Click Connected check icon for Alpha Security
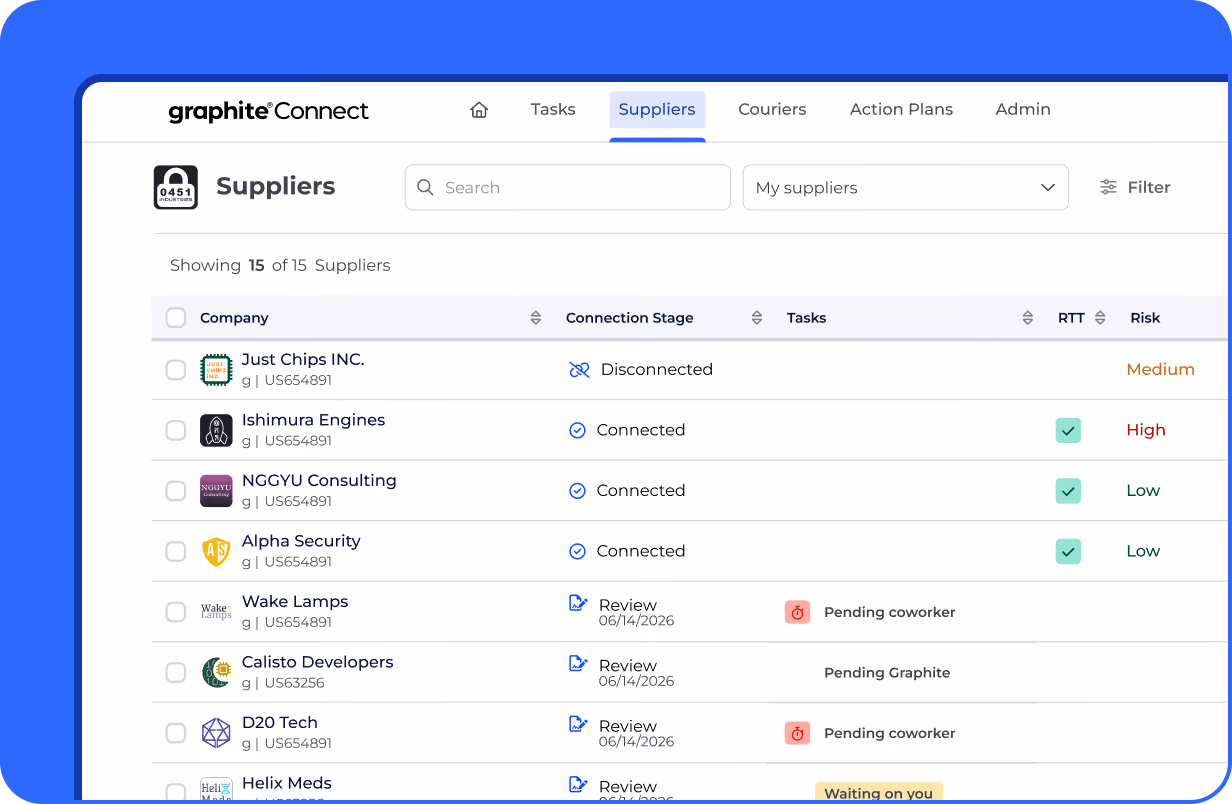 click(577, 551)
